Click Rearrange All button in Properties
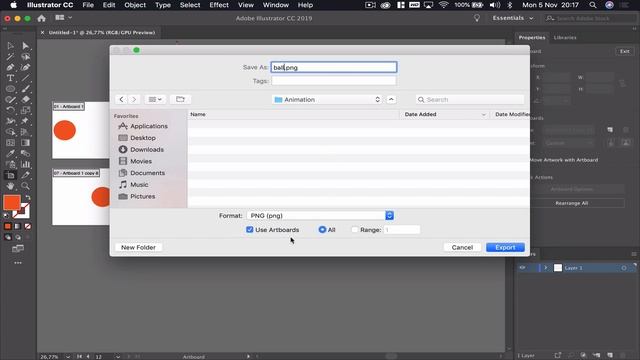Image resolution: width=640 pixels, height=360 pixels. tap(571, 203)
